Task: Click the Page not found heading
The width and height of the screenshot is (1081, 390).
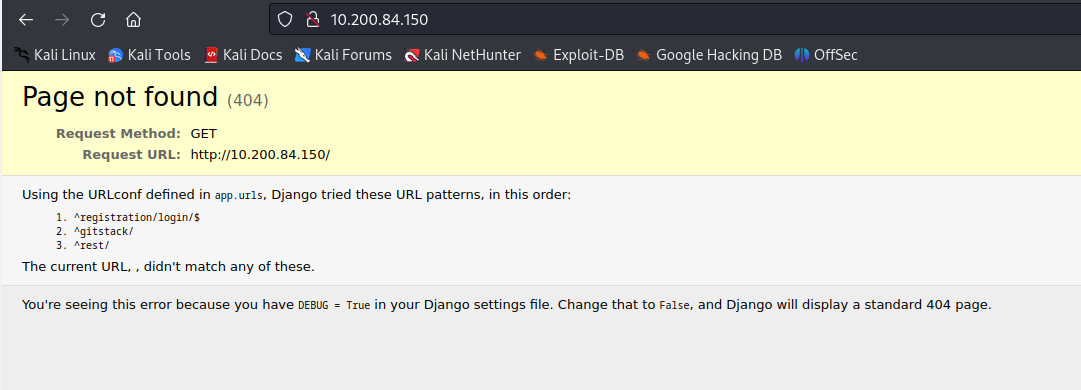Action: pyautogui.click(x=120, y=97)
